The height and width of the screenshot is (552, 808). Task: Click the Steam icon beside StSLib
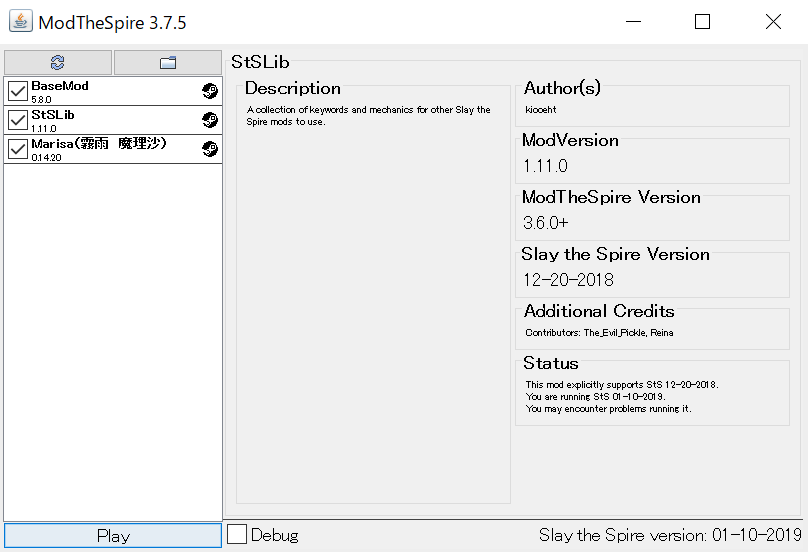(210, 120)
